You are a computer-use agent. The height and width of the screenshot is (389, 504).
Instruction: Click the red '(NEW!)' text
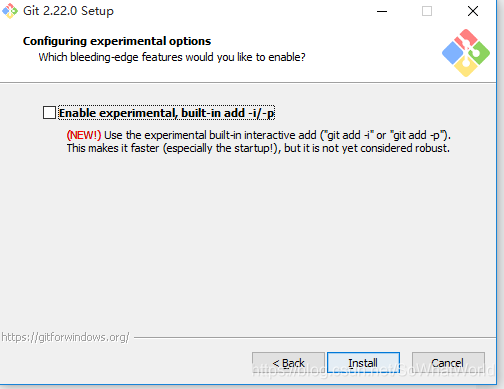coord(84,135)
